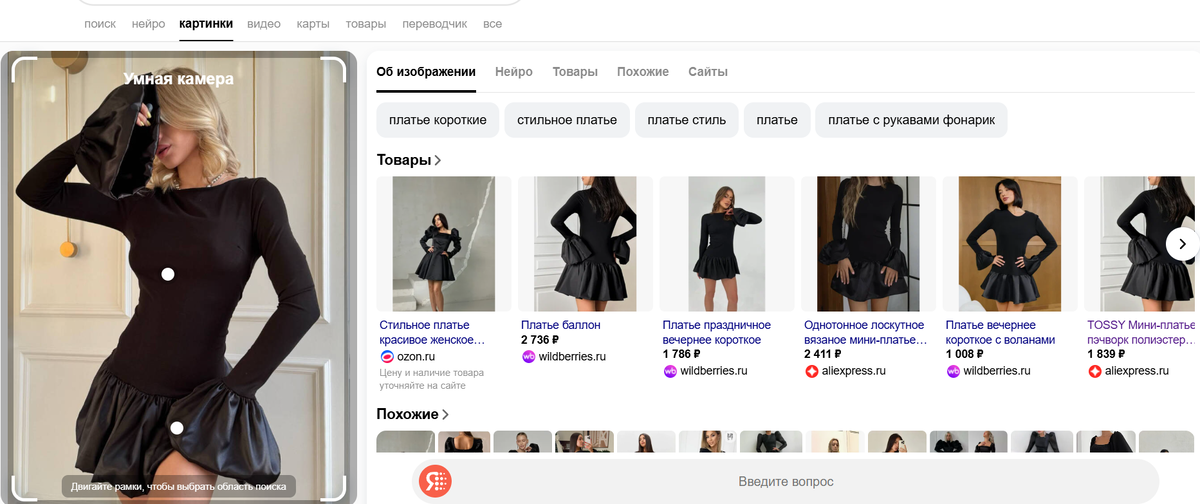This screenshot has height=504, width=1200.
Task: Open the first product thumbnail from ozon
Action: click(x=443, y=244)
